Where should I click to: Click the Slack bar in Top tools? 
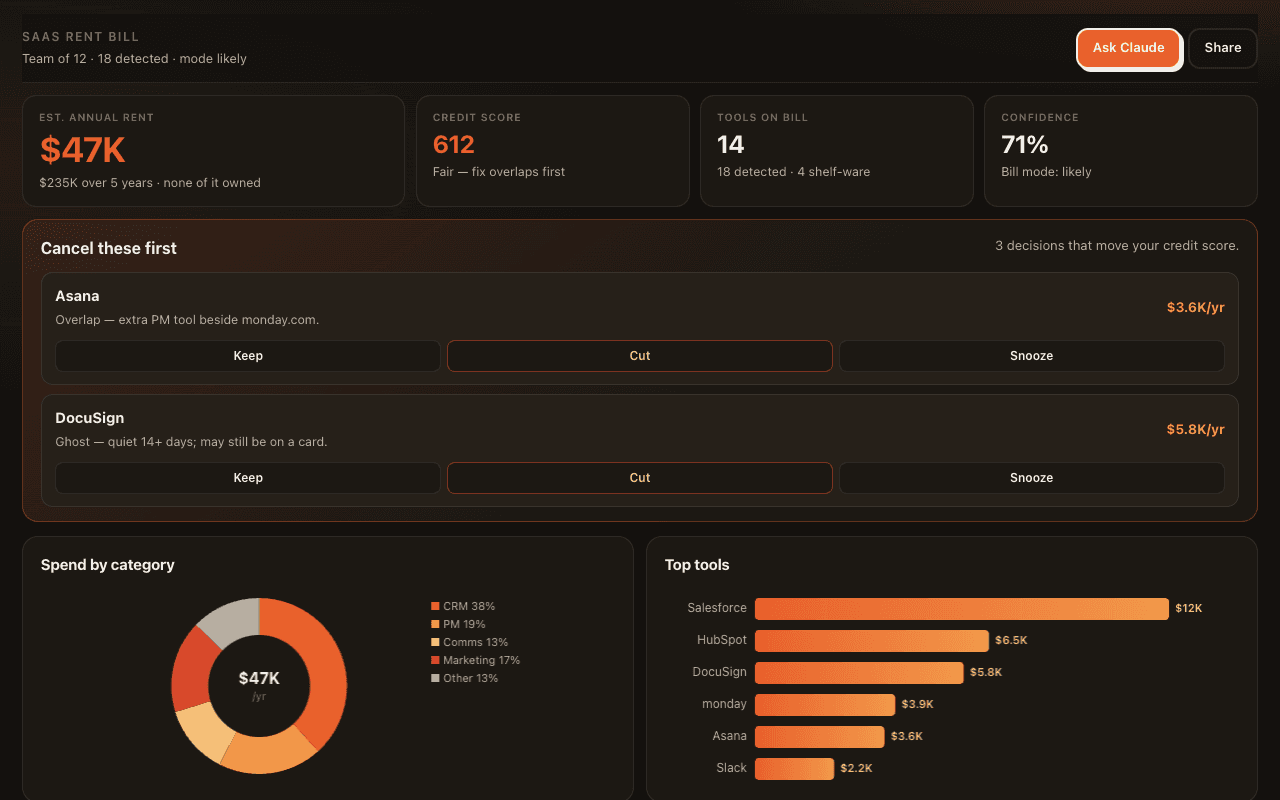[x=794, y=768]
